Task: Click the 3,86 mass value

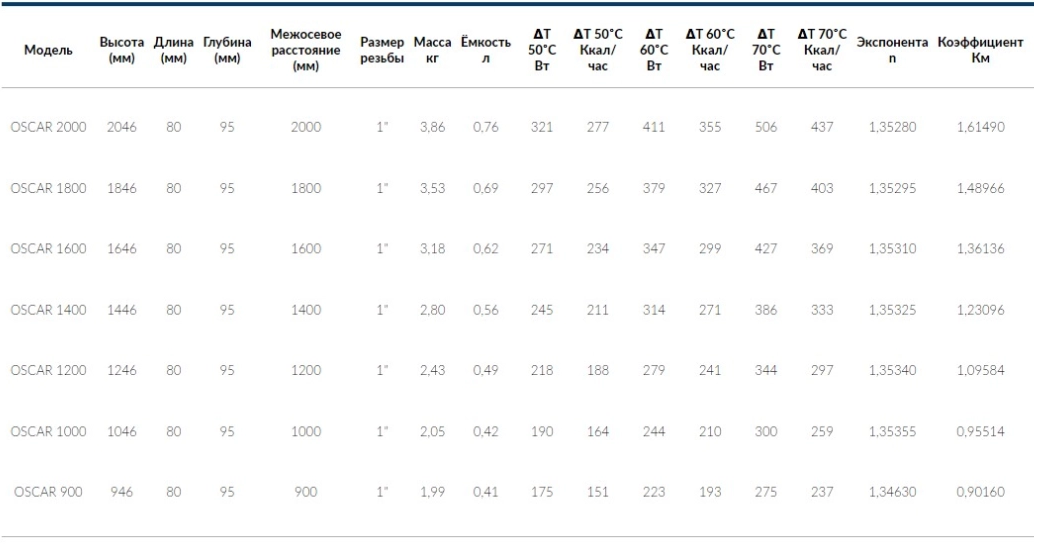Action: [x=432, y=127]
